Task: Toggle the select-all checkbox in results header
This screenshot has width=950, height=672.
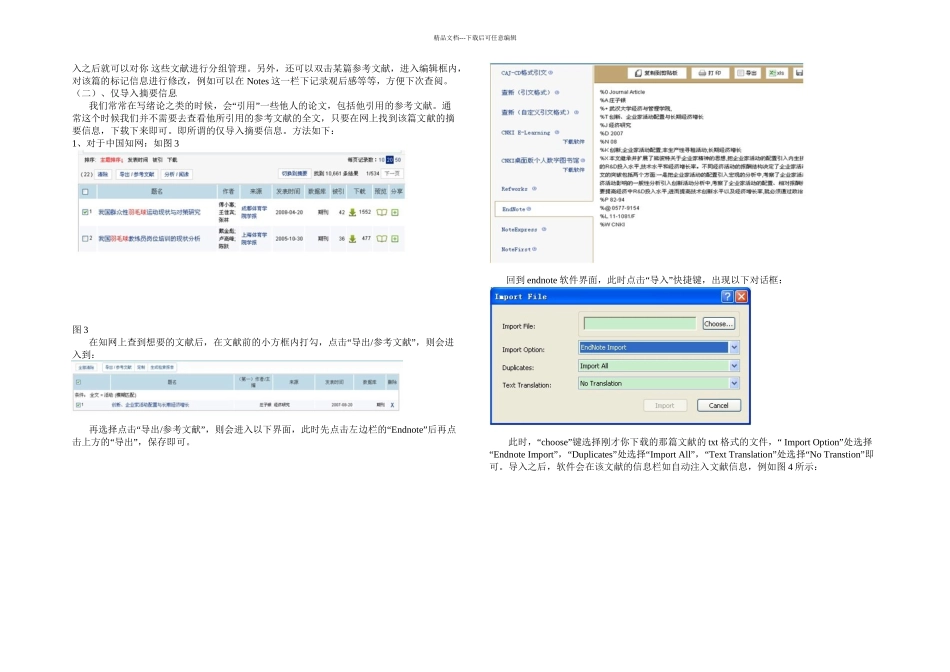Action: click(85, 191)
